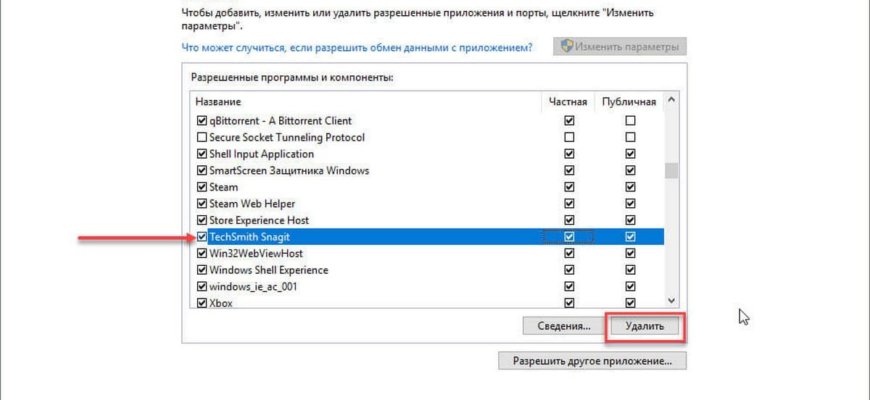This screenshot has height=400, width=870.
Task: Click the scroll down arrow of the list
Action: click(x=671, y=300)
